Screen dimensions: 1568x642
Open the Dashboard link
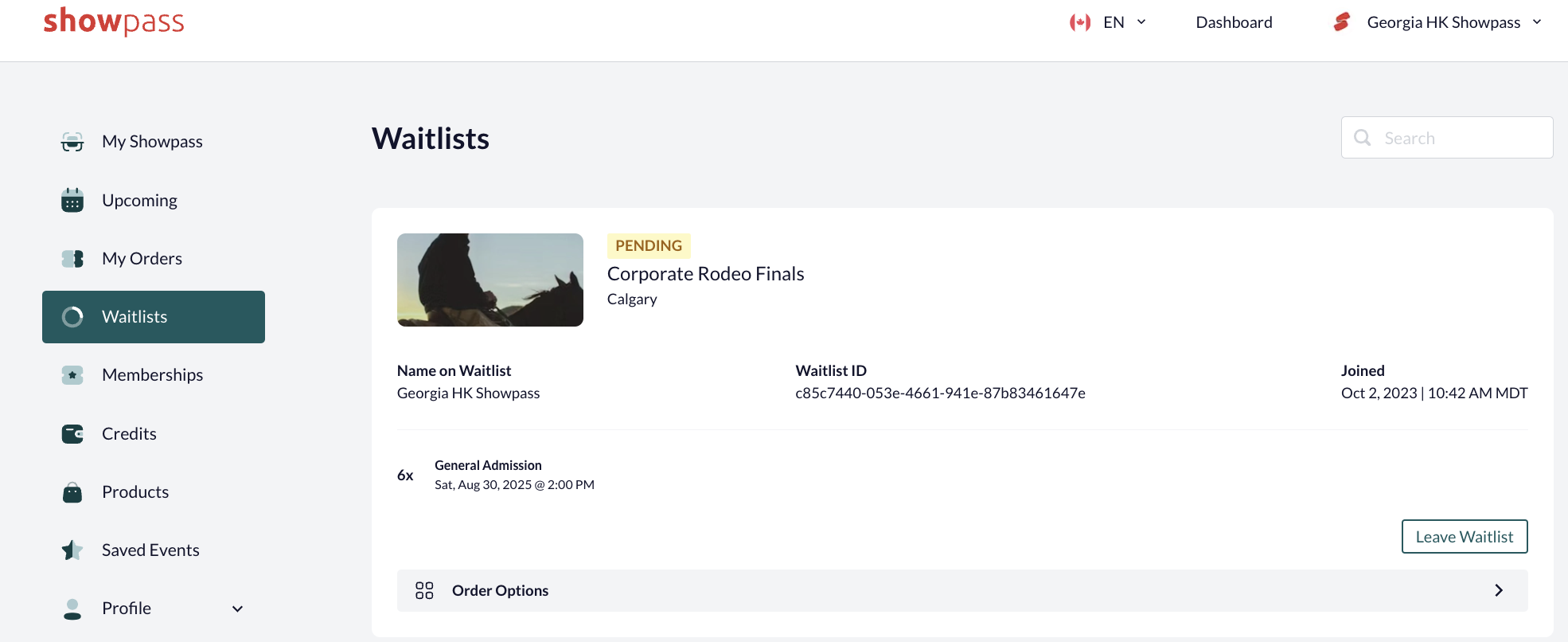1234,22
